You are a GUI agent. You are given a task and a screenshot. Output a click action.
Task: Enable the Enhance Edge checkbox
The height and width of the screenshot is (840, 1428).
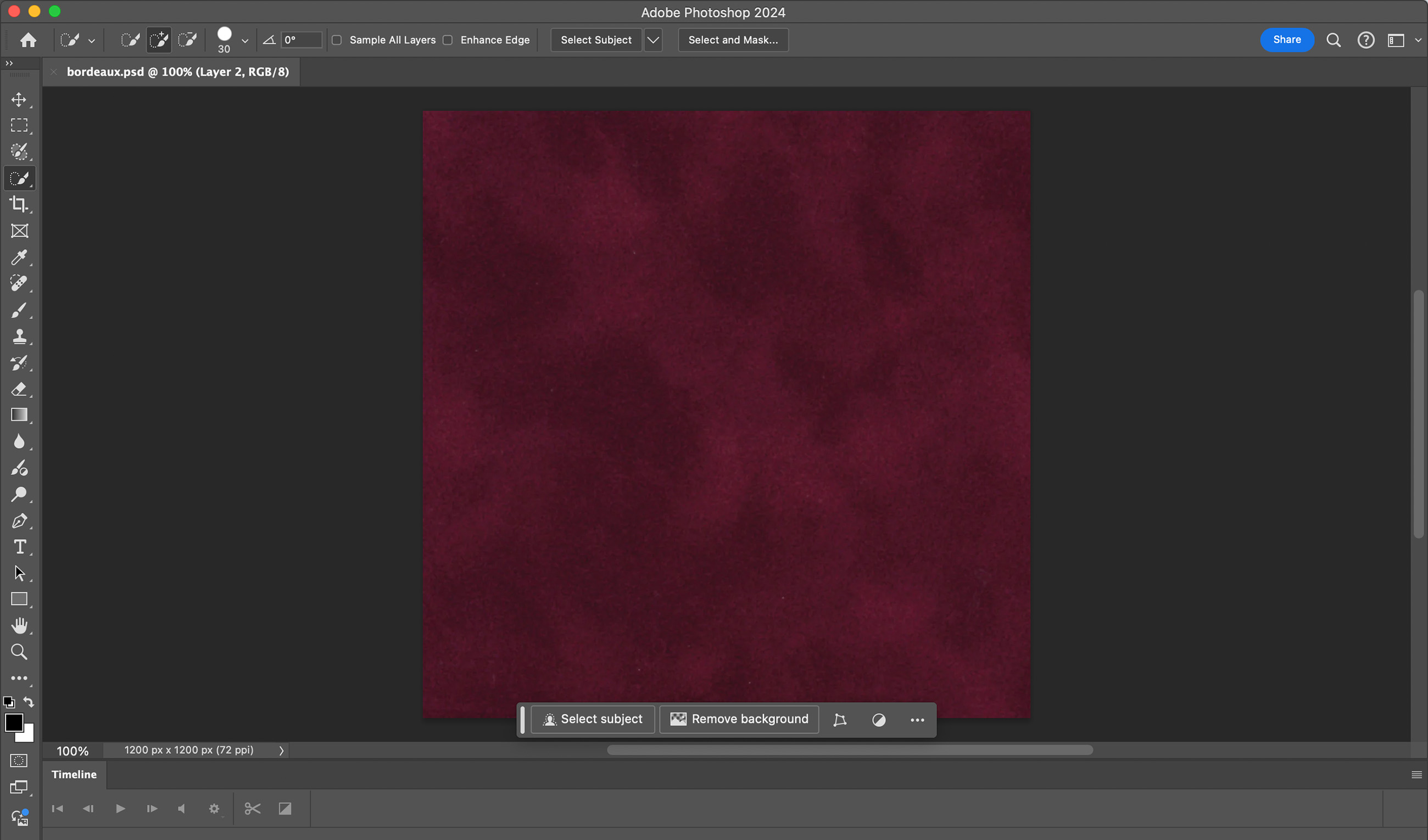click(448, 40)
